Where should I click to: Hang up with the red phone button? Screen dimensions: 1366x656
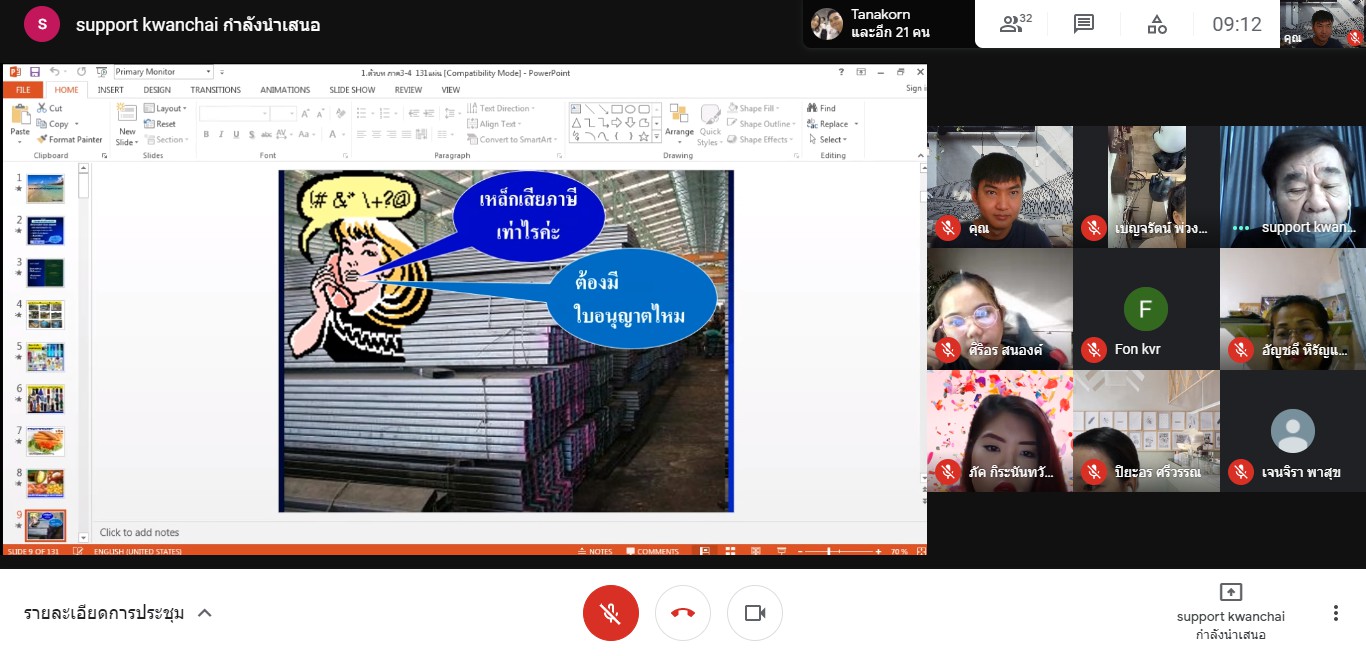[683, 613]
